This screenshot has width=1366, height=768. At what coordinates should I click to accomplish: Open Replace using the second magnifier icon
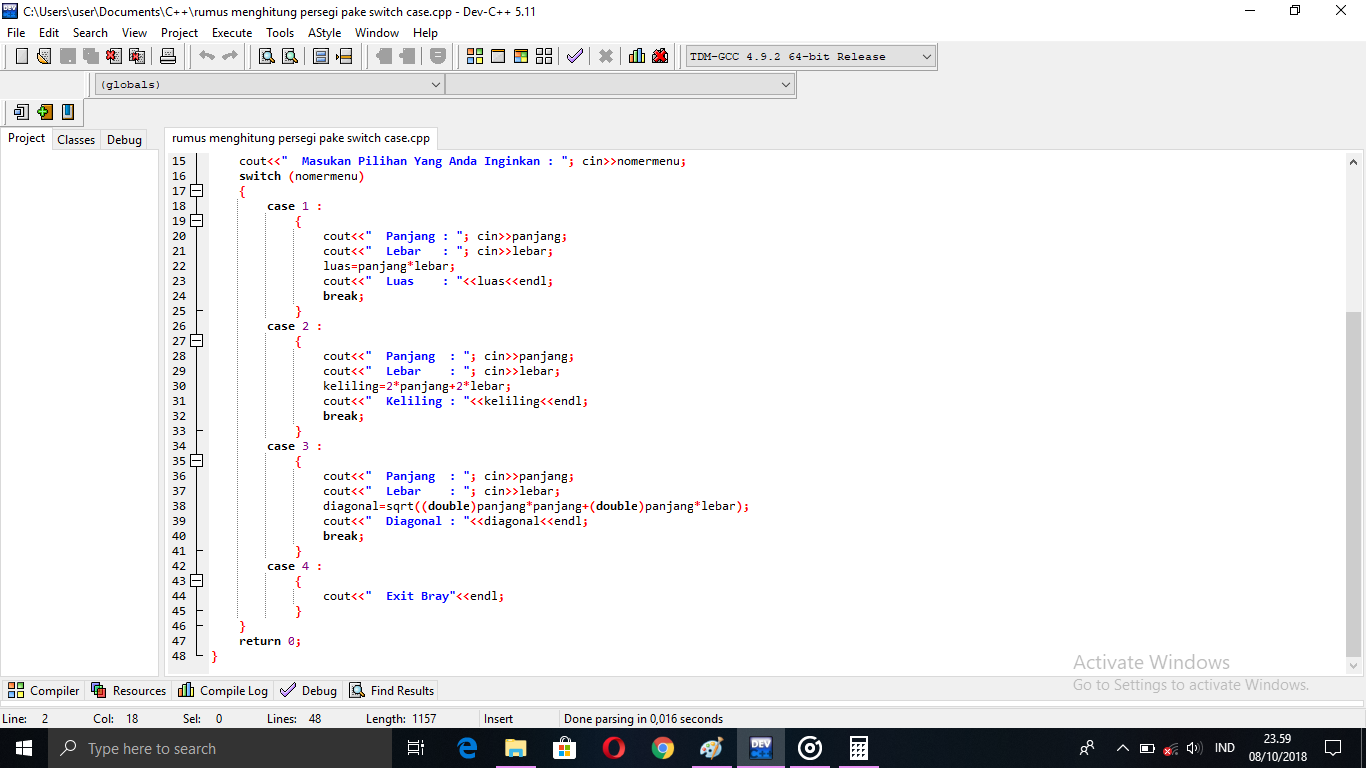point(288,56)
